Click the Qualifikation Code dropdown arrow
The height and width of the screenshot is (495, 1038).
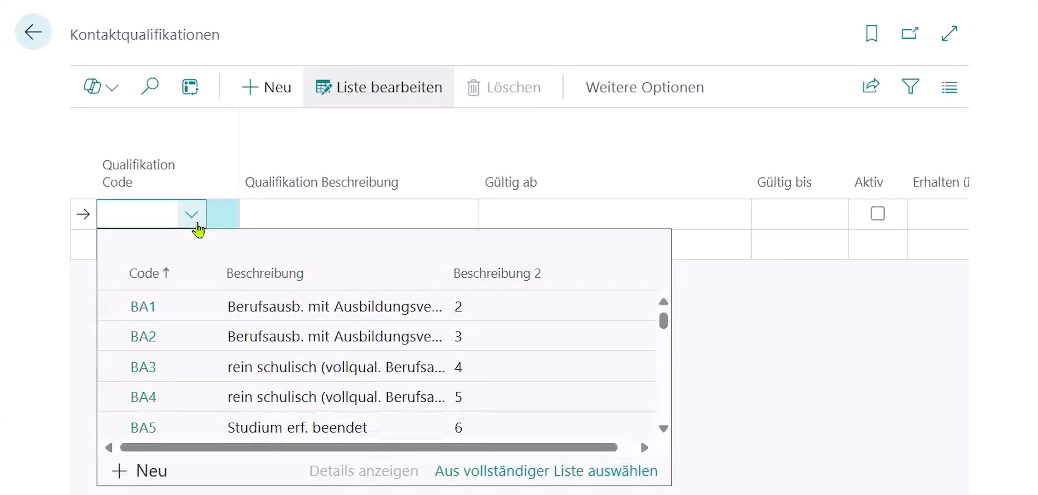191,214
